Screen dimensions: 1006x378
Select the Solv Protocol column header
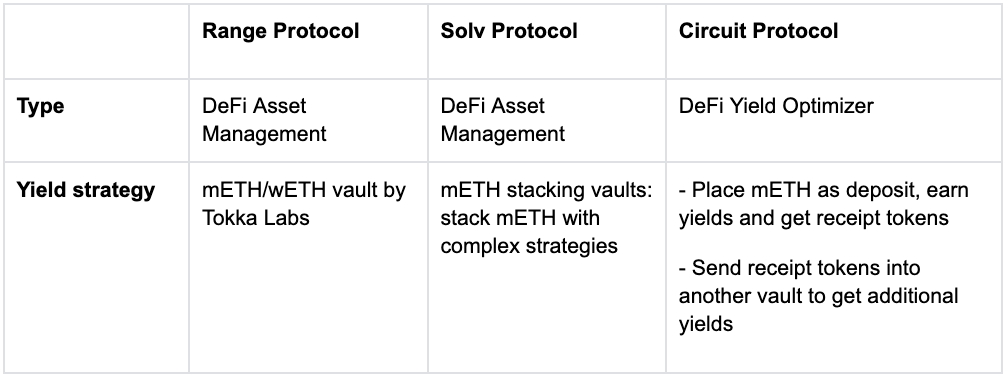click(509, 31)
